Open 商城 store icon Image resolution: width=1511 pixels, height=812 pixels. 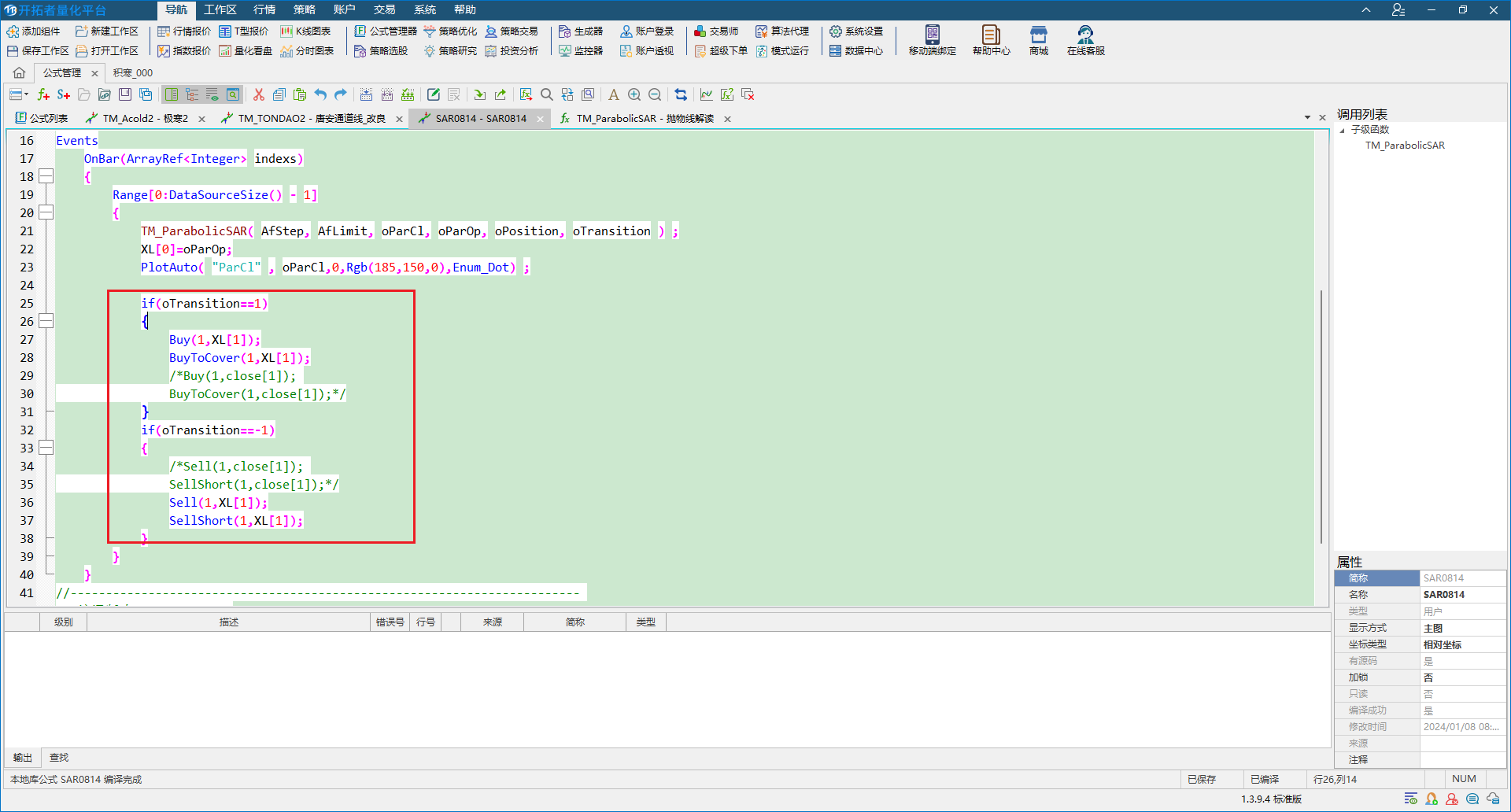tap(1039, 40)
